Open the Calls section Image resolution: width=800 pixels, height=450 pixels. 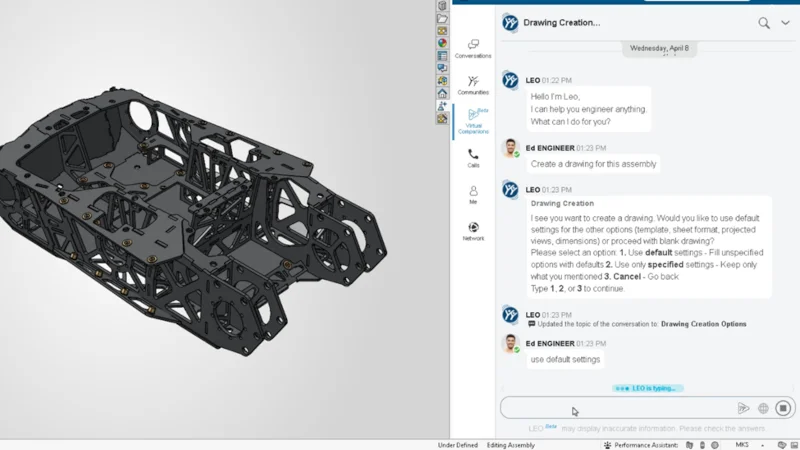[473, 158]
